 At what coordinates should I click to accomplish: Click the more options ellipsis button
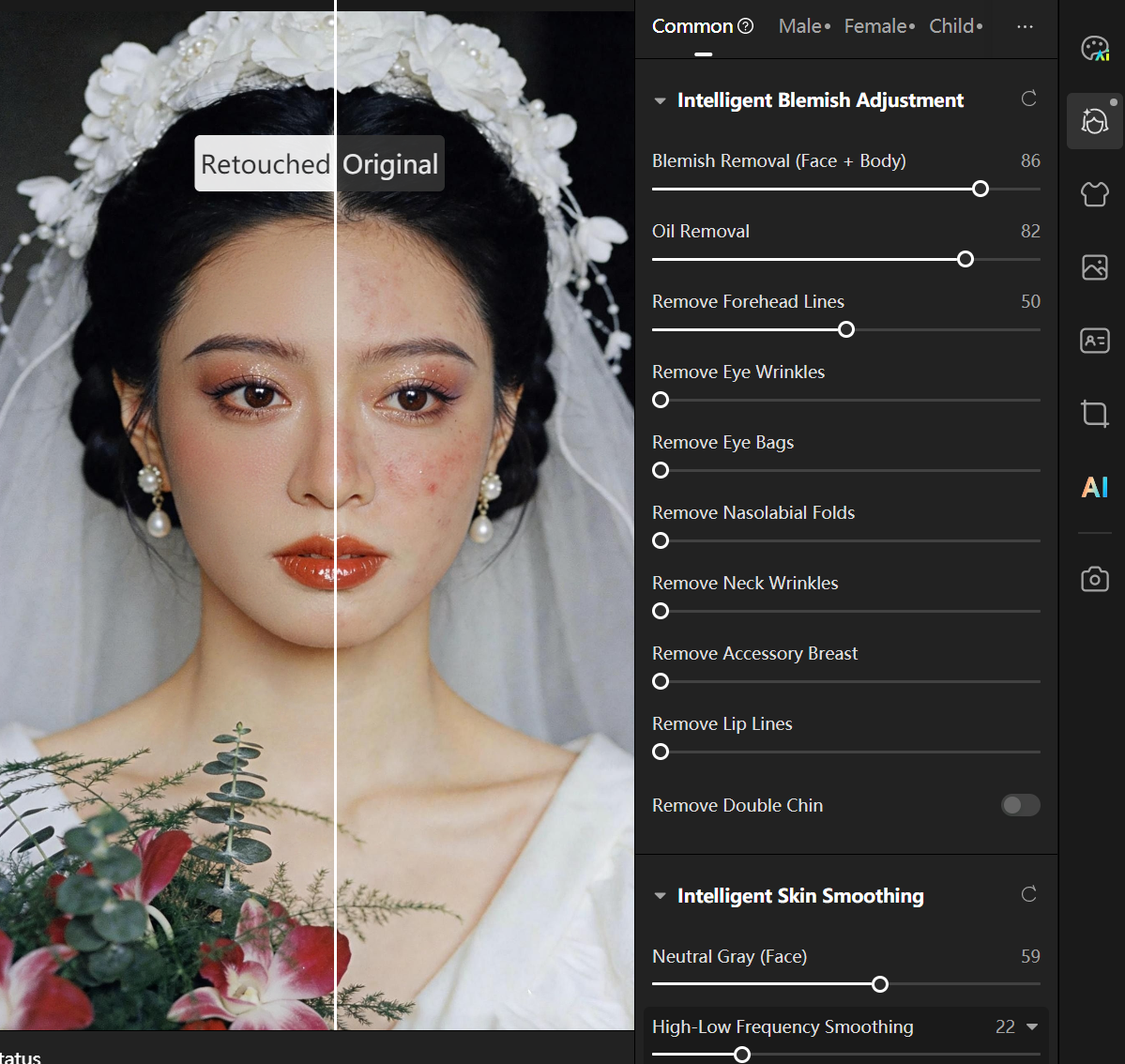[x=1025, y=26]
